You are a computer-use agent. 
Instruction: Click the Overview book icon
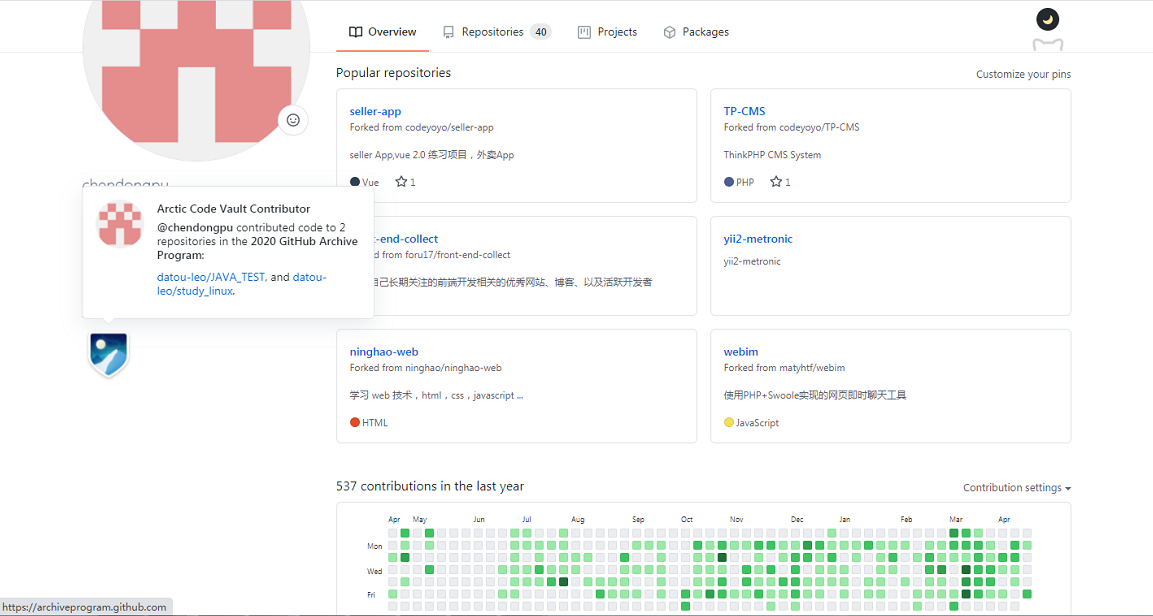356,31
